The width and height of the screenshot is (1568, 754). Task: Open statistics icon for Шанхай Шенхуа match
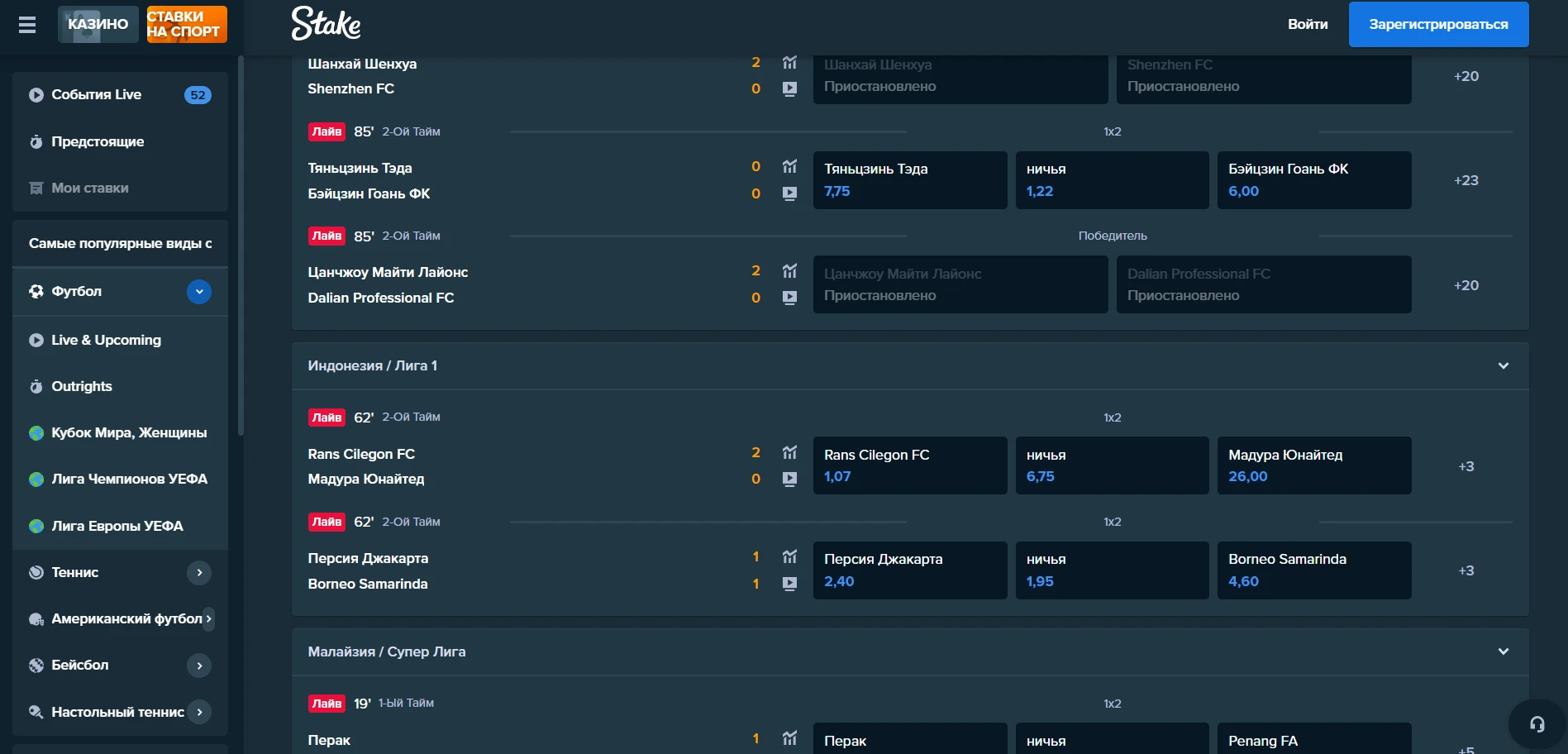pyautogui.click(x=789, y=62)
